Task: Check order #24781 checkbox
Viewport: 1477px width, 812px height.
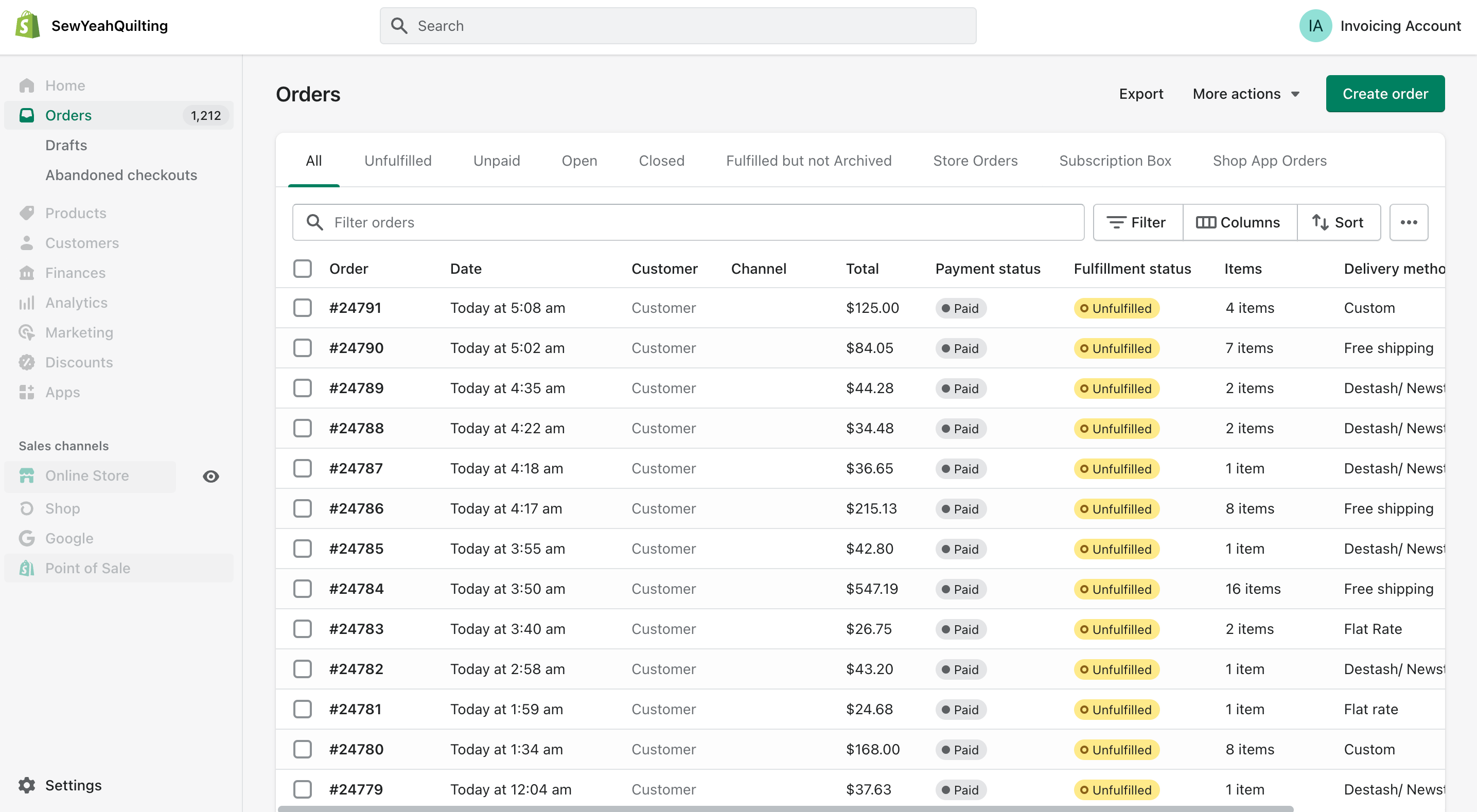Action: (303, 709)
